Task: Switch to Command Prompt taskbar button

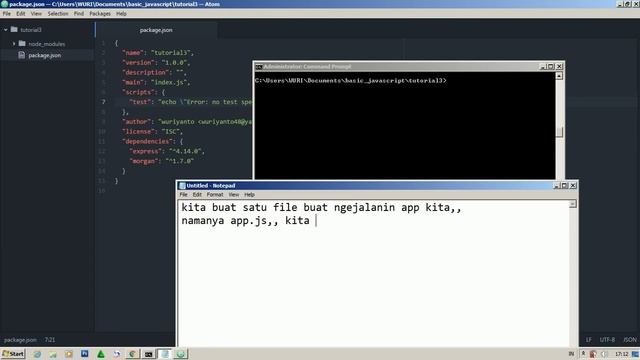Action: [149, 354]
